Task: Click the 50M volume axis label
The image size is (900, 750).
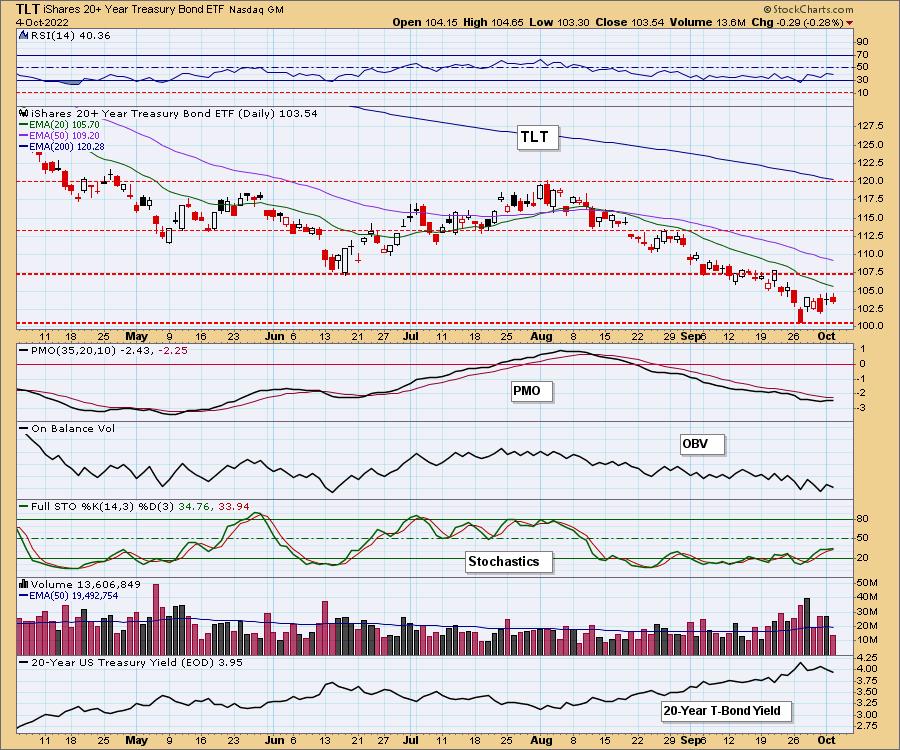Action: point(867,583)
